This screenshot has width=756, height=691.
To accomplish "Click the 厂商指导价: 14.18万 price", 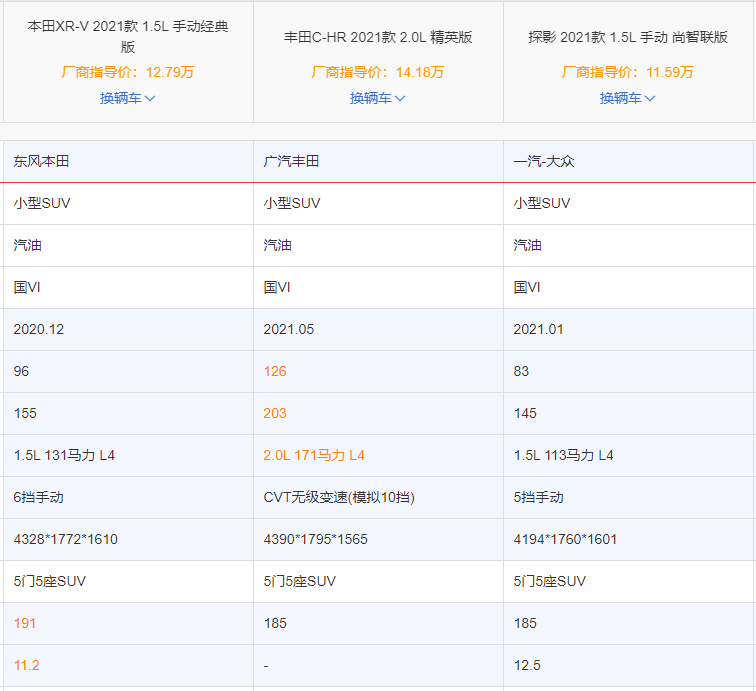I will 378,72.
